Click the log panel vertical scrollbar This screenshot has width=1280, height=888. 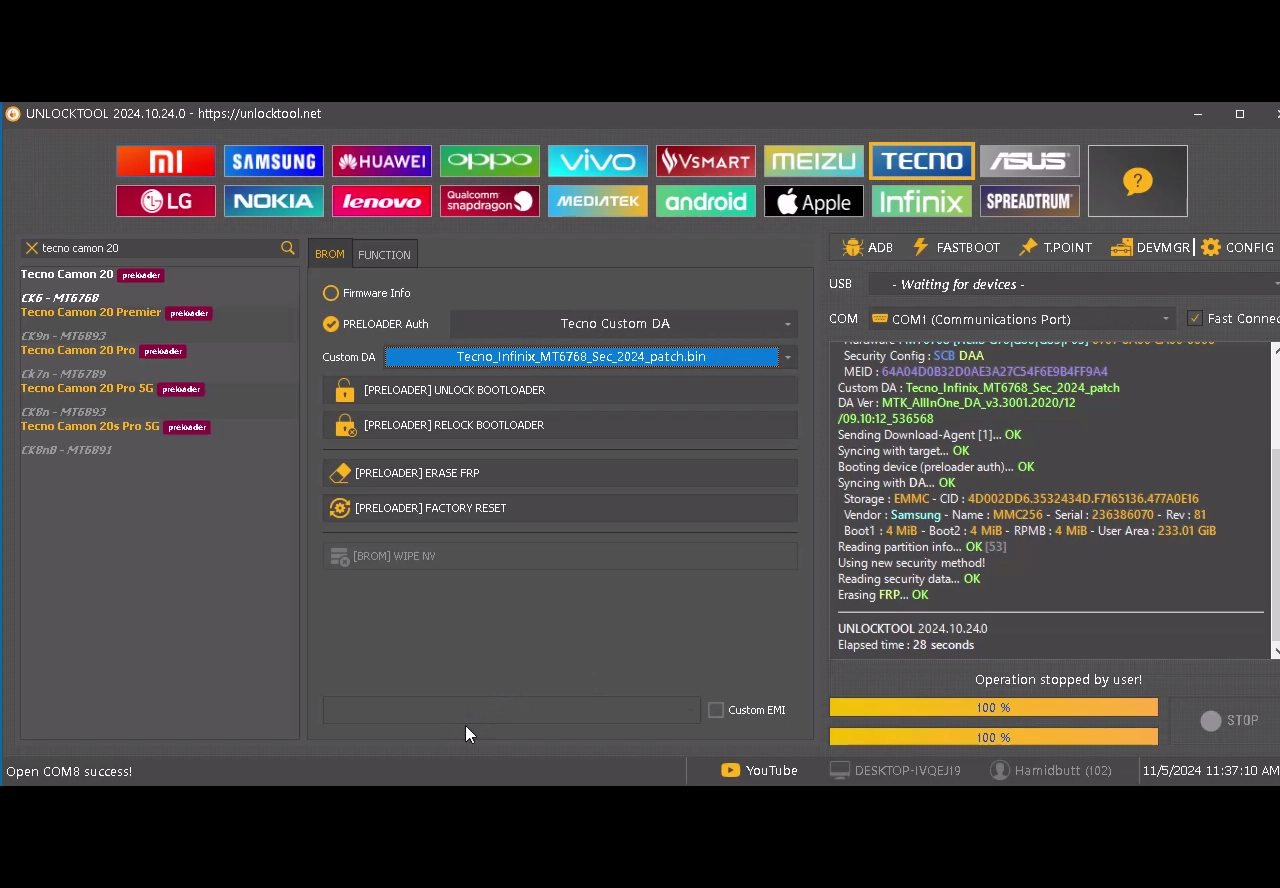point(1275,500)
